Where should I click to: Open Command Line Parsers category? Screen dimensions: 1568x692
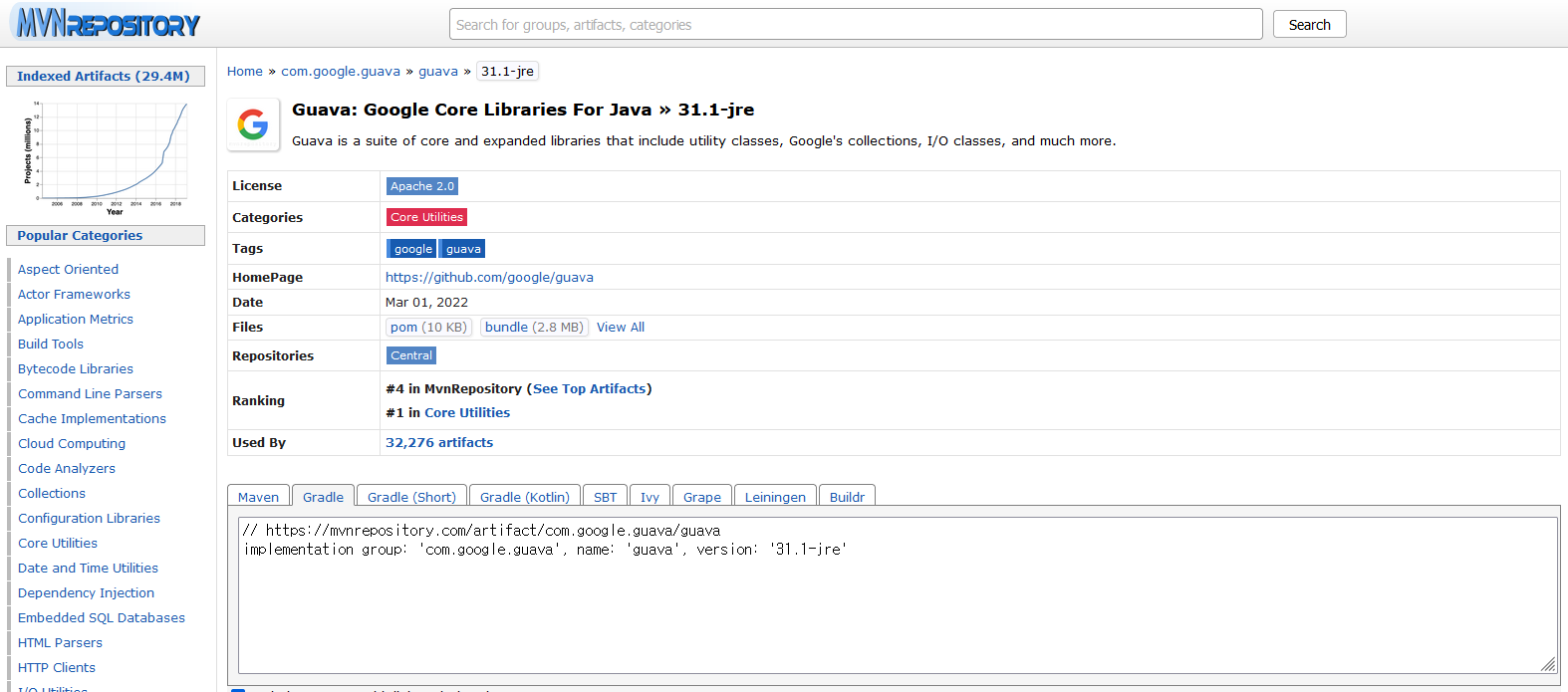pyautogui.click(x=90, y=393)
